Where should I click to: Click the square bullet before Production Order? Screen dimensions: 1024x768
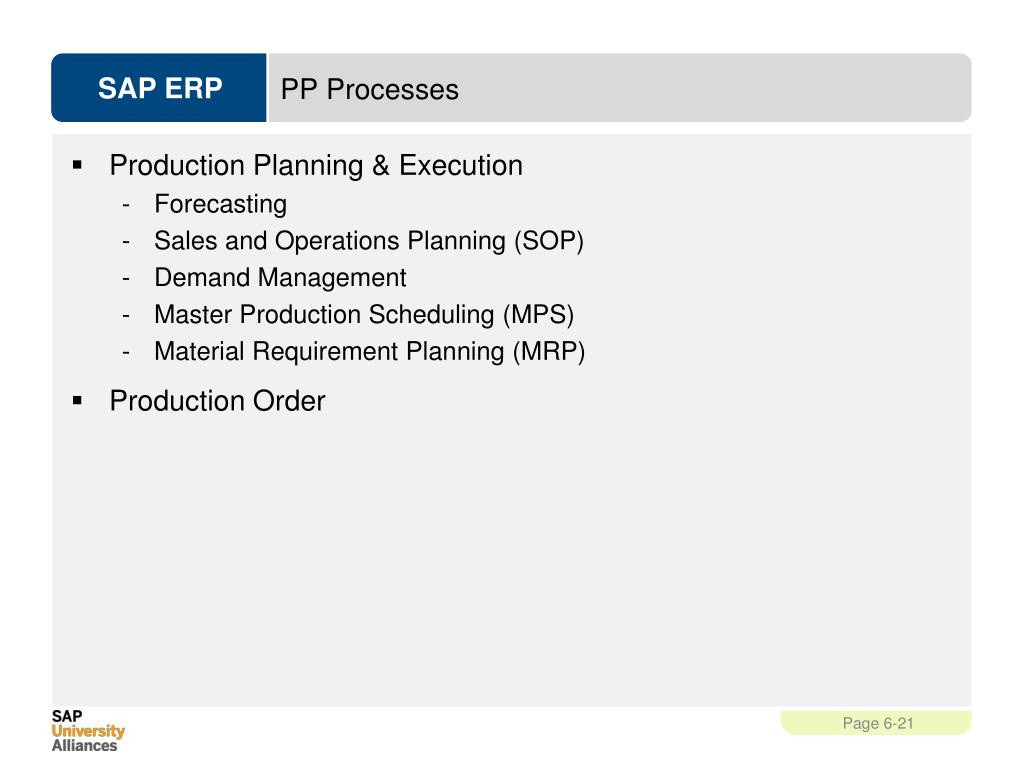click(x=78, y=400)
